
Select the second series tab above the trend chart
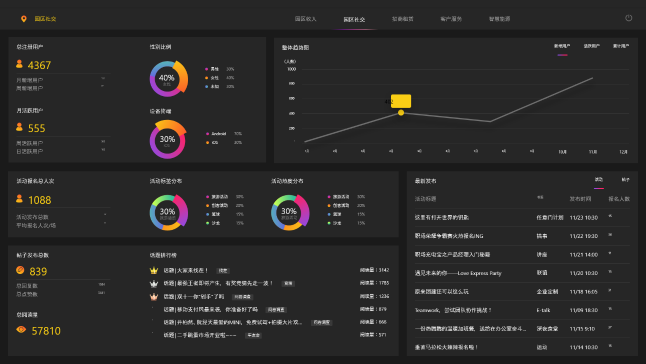592,46
